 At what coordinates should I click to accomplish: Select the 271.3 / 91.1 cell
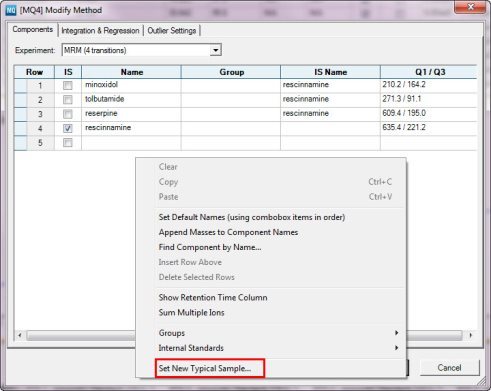[x=429, y=100]
